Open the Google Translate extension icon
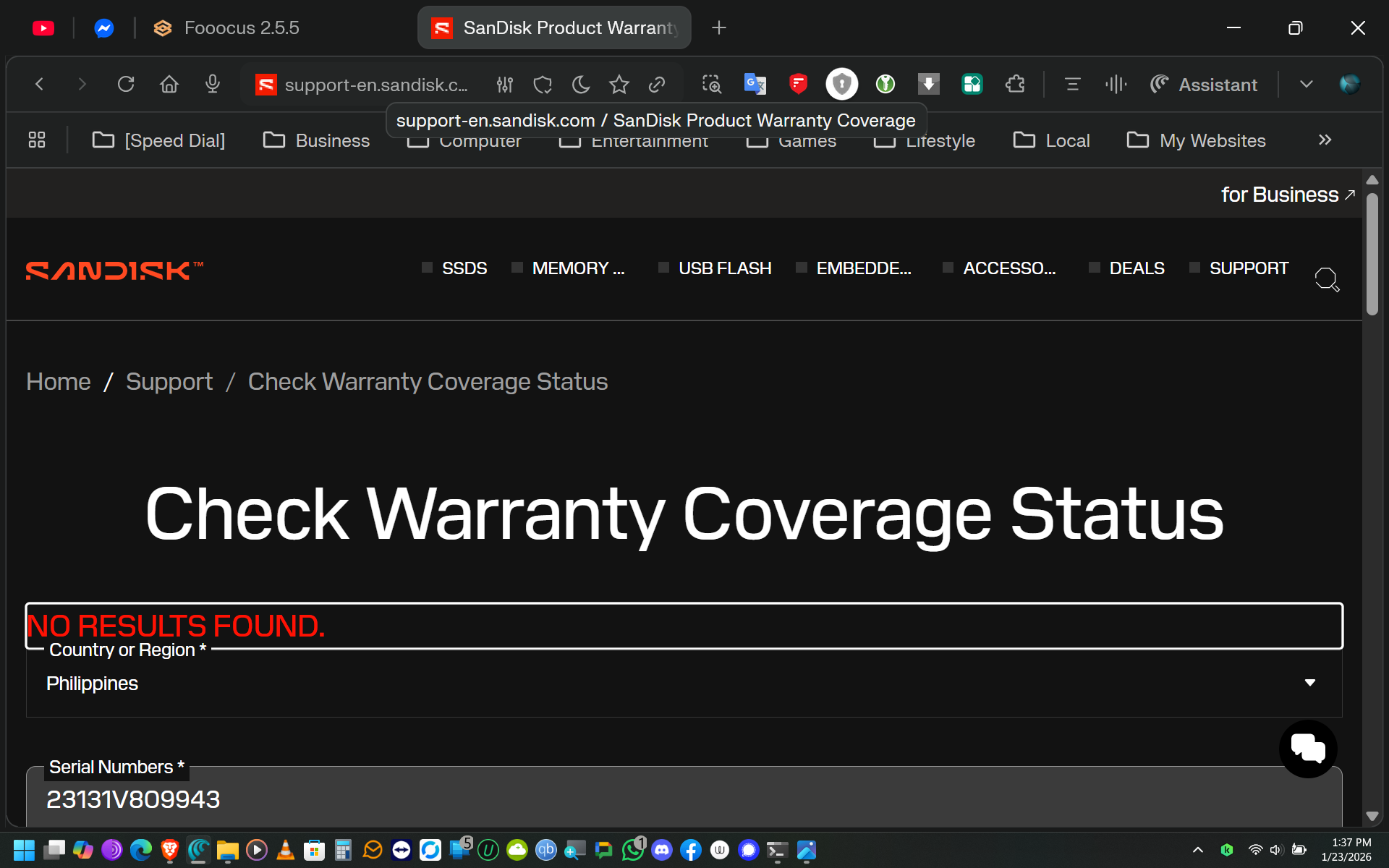 tap(755, 85)
